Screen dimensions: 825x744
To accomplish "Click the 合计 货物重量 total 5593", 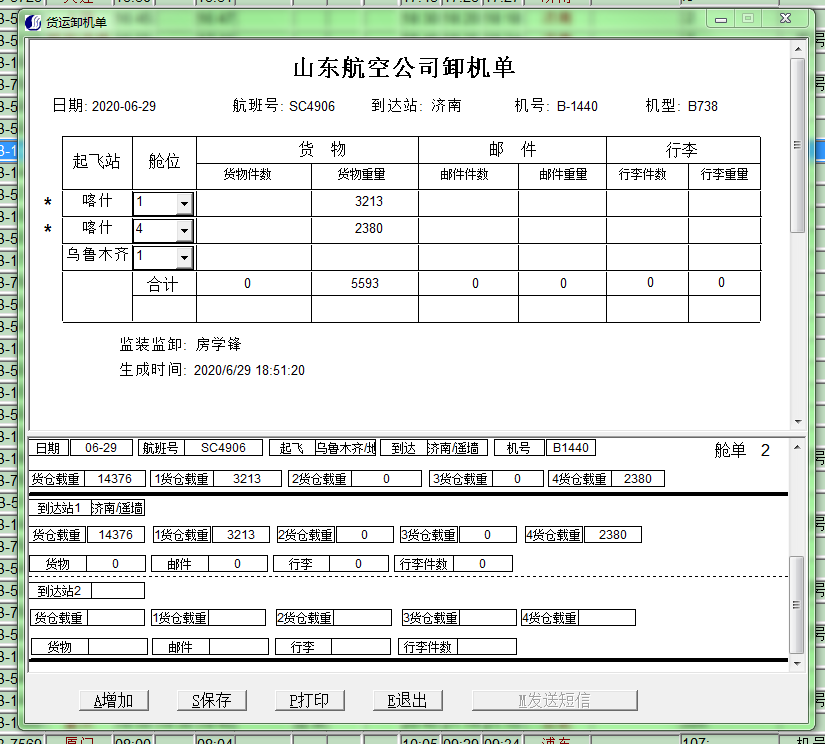I will coord(365,283).
